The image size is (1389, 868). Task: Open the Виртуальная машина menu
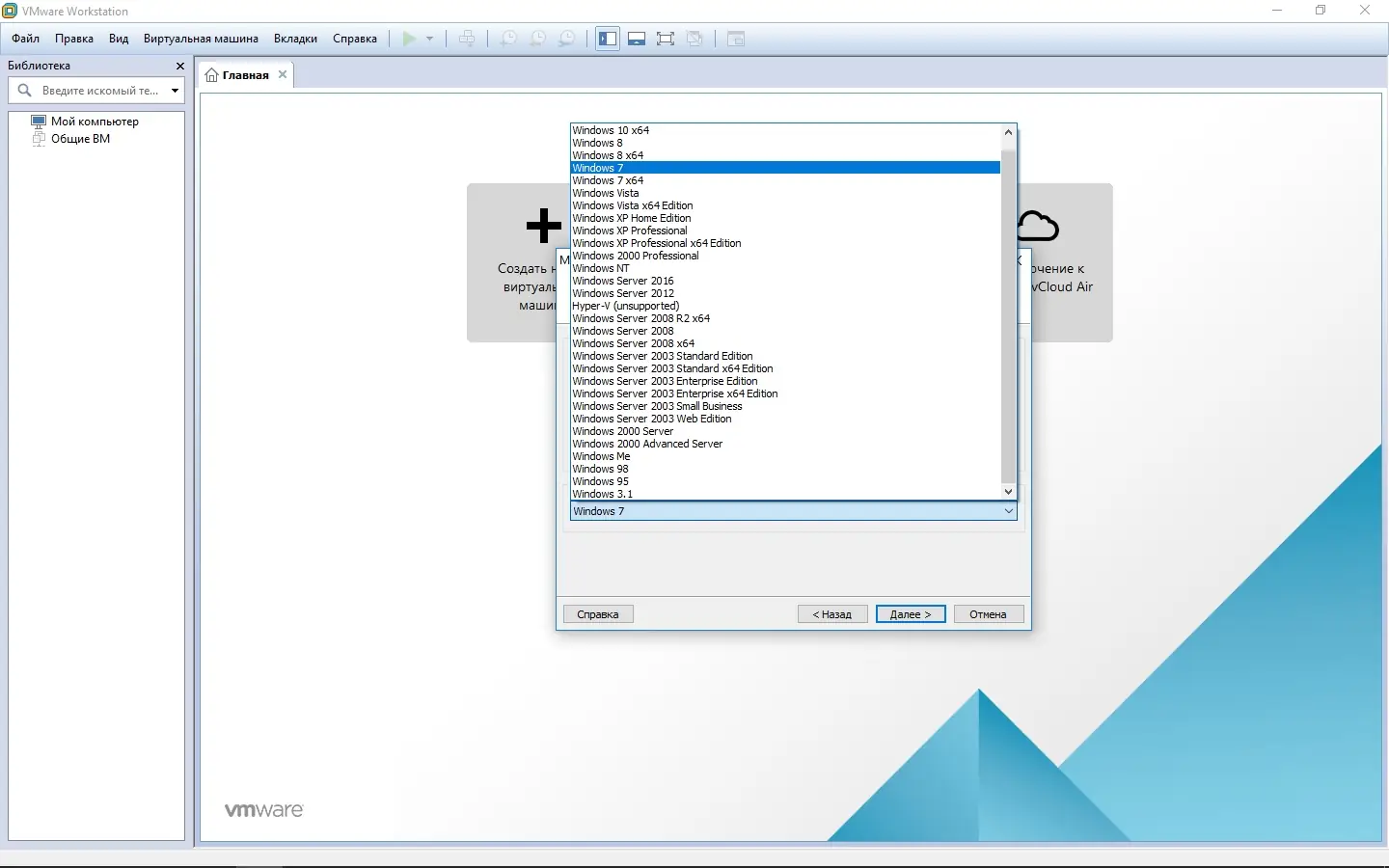(201, 39)
